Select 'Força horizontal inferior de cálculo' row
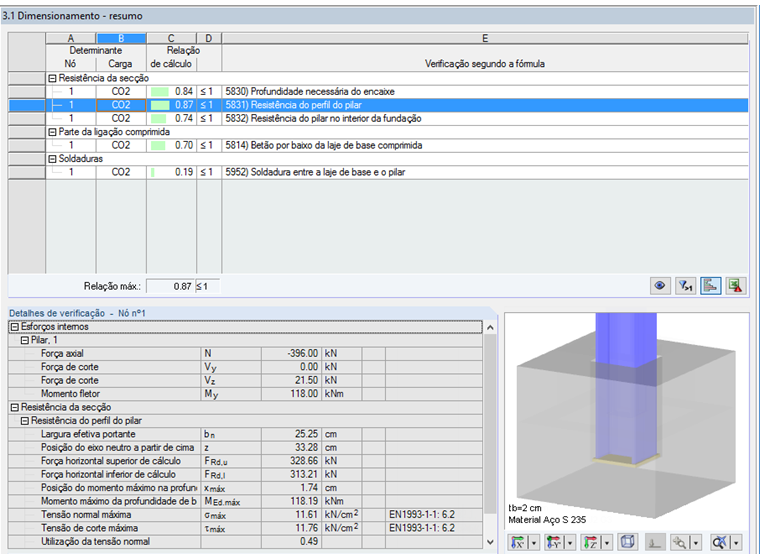The image size is (760, 560). 245,474
